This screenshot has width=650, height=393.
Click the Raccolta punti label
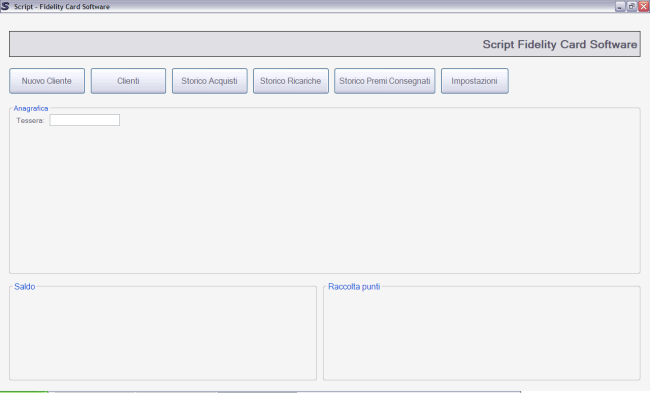point(354,286)
